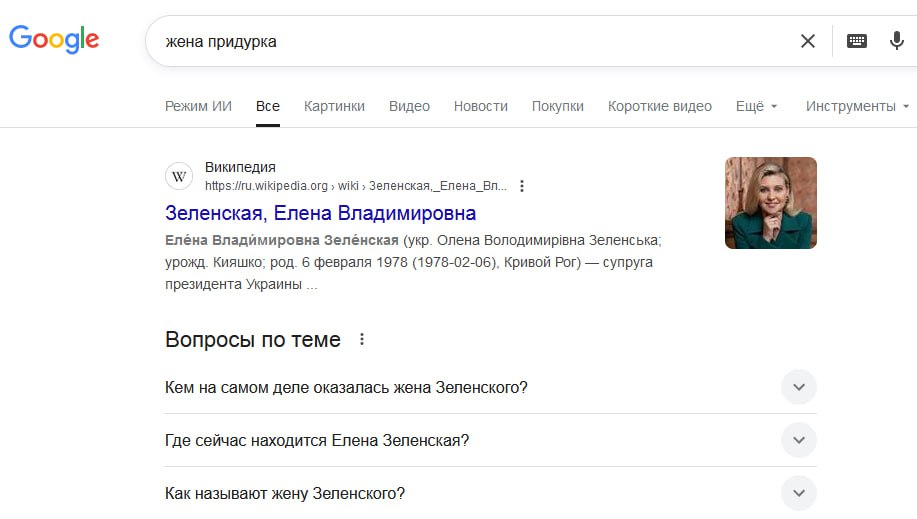917x519 pixels.
Task: Open three-dot menu beside Wikipedia URL
Action: tap(522, 186)
